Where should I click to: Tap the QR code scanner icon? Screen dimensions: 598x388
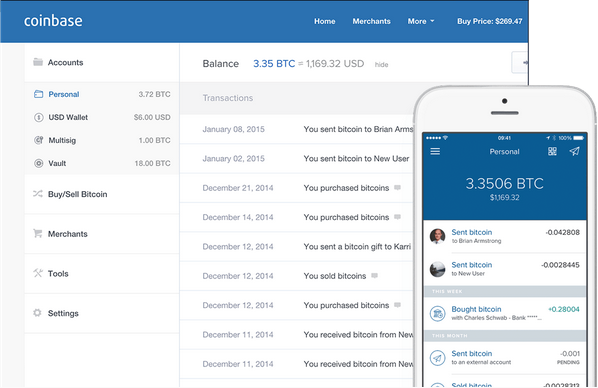click(x=552, y=151)
